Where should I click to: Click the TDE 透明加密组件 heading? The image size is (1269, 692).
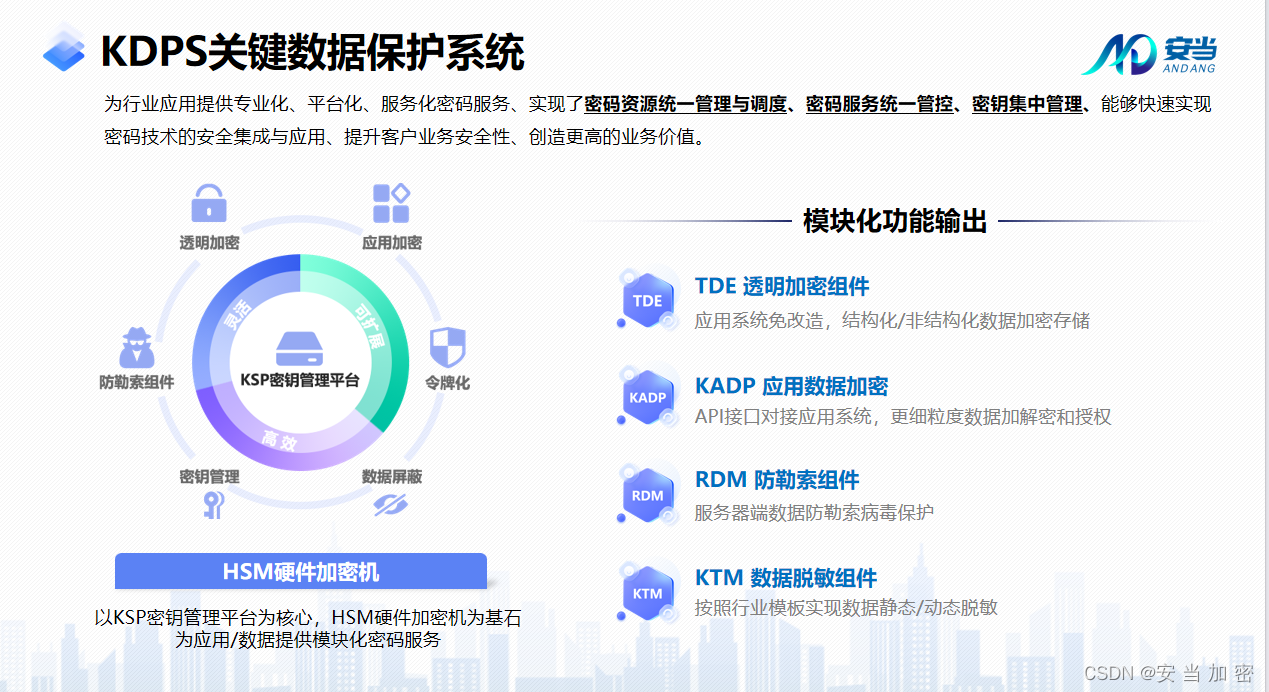click(782, 286)
